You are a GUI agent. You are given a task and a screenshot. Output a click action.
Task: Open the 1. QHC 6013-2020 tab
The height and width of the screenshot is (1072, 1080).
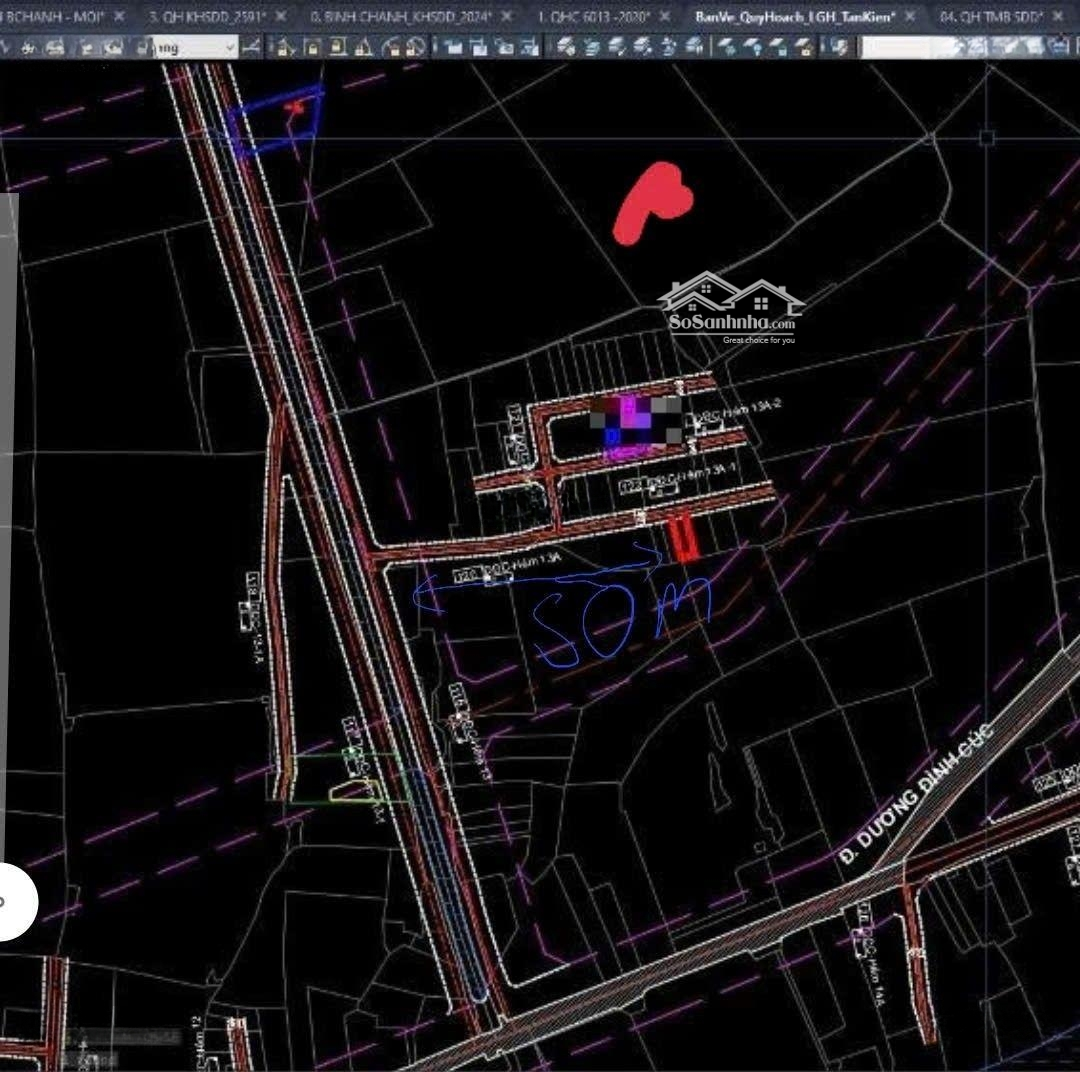coord(593,17)
